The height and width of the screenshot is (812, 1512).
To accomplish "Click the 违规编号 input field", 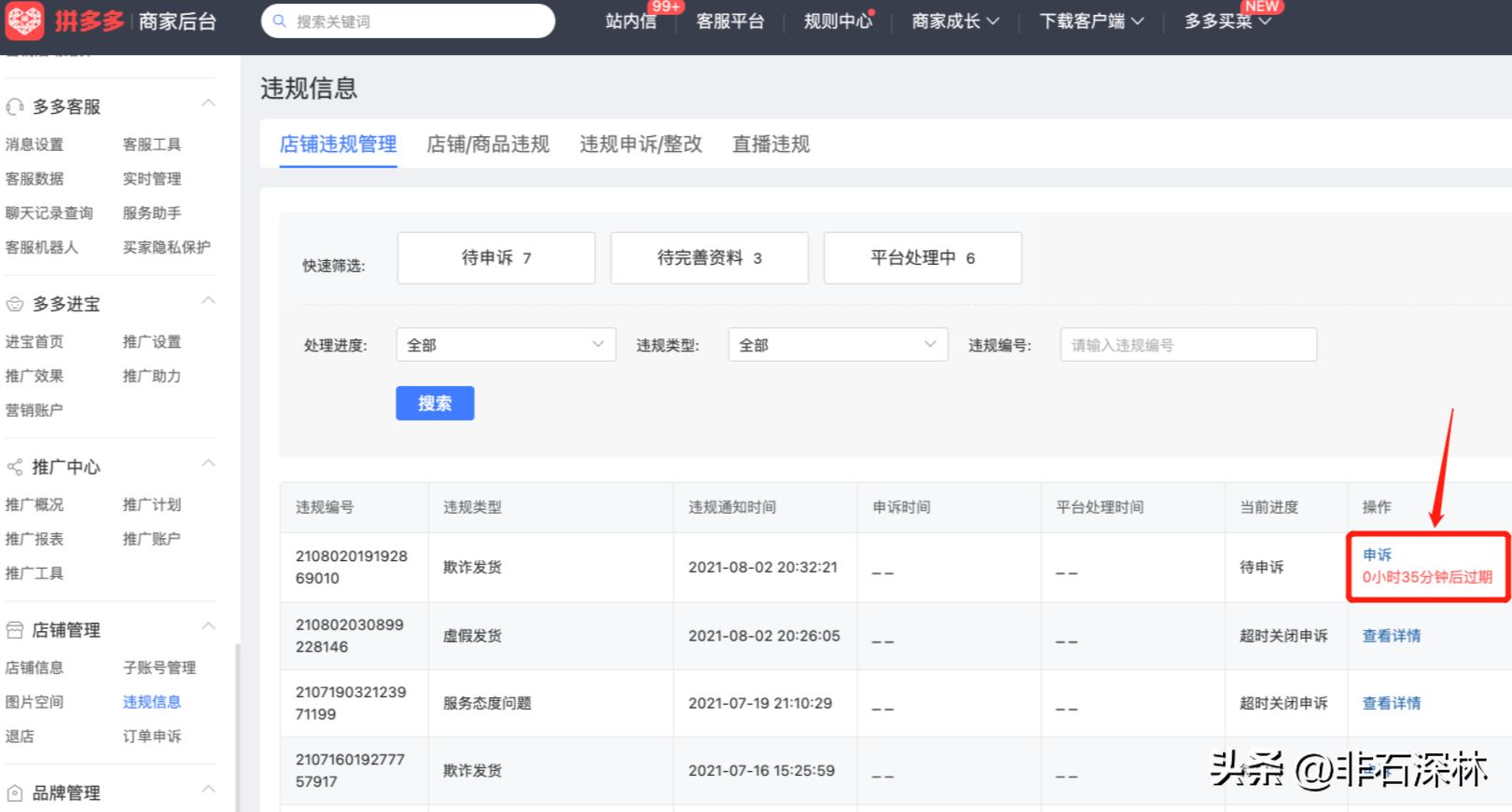I will point(1188,344).
